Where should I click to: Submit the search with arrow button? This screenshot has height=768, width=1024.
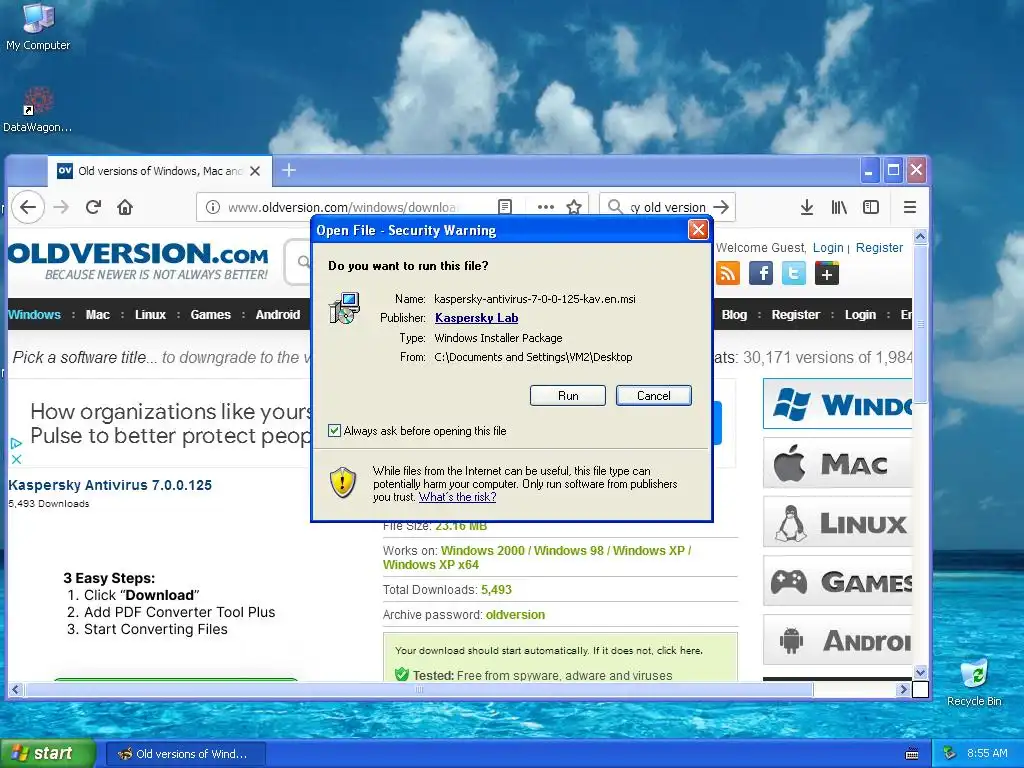click(721, 207)
